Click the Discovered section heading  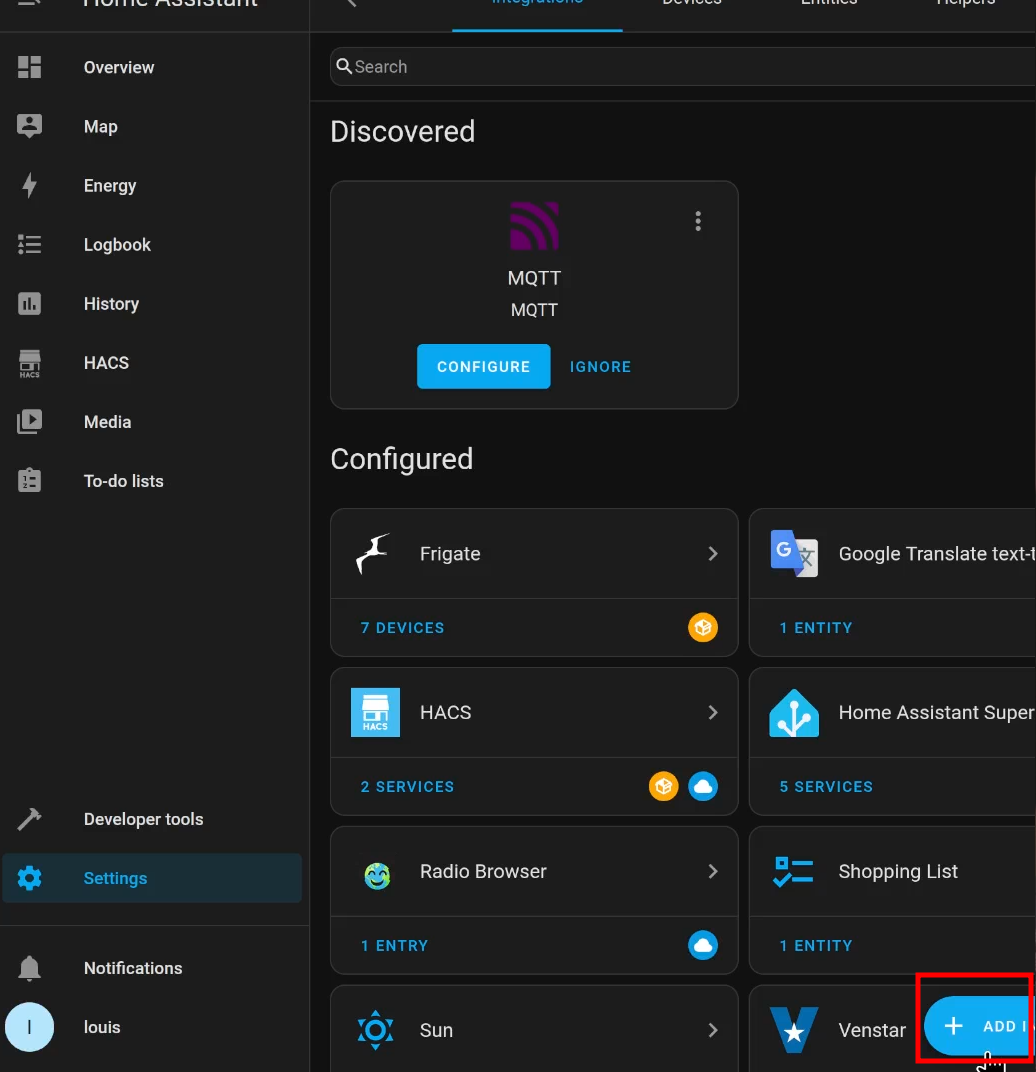point(403,131)
